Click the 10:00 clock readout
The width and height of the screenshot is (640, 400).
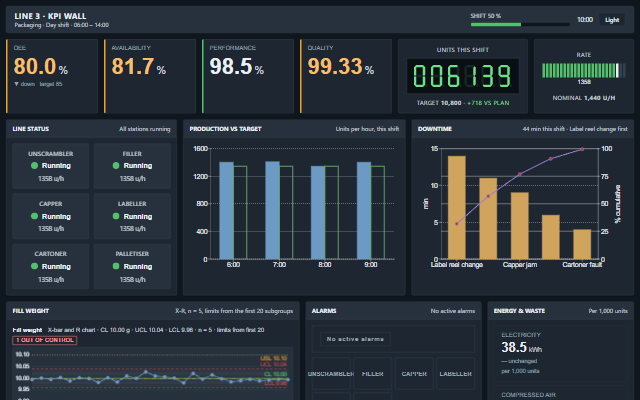(x=584, y=20)
